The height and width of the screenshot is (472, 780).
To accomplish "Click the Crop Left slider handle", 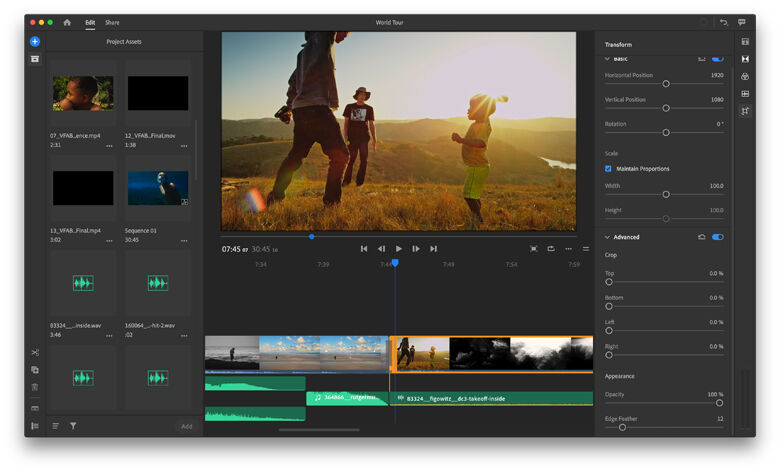I will [x=609, y=331].
